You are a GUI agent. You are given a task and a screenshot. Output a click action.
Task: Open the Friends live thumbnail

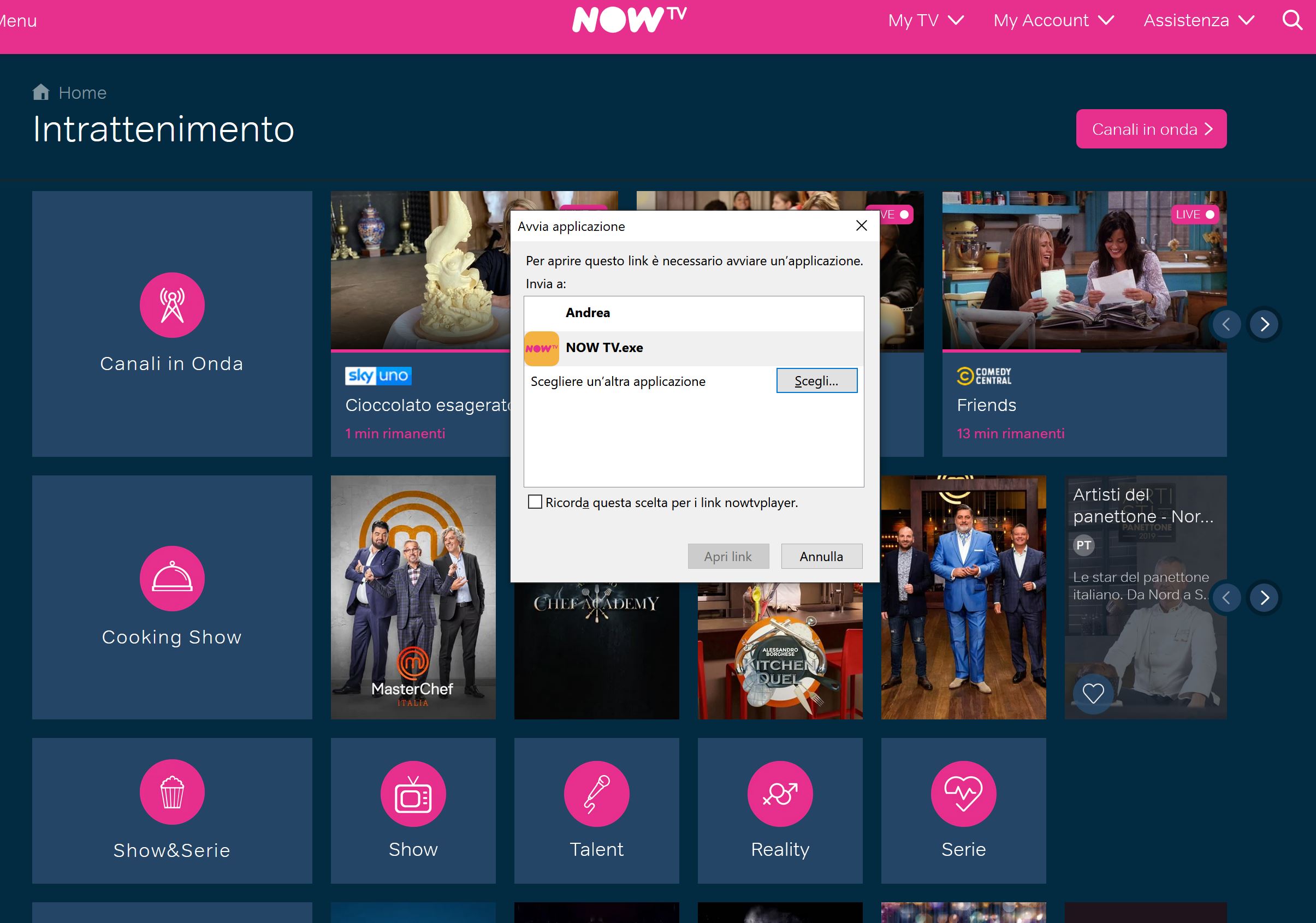[1084, 270]
